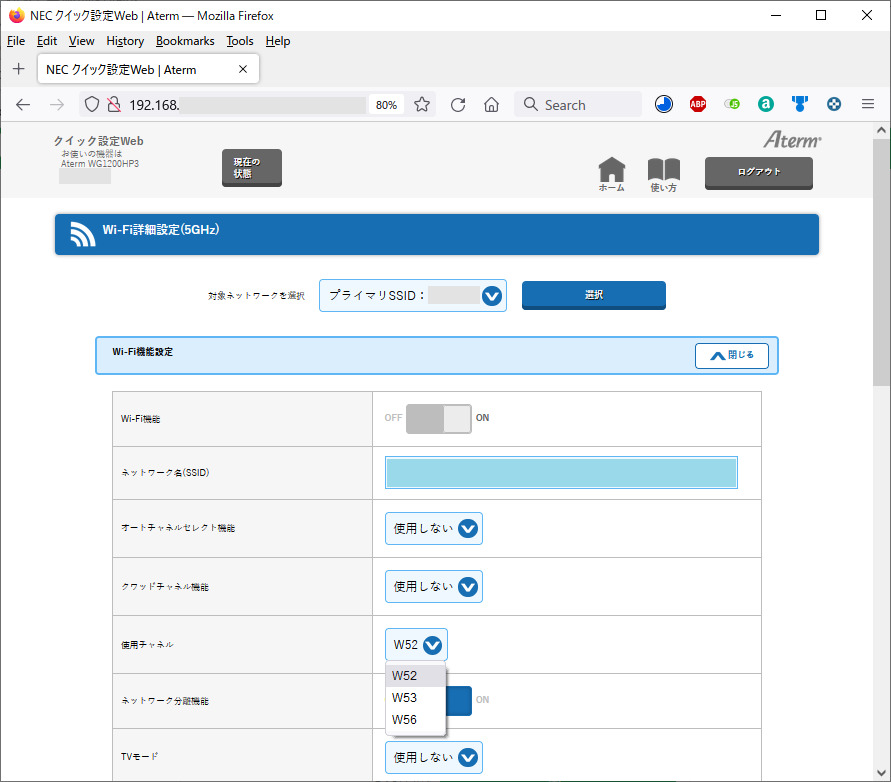891x782 pixels.
Task: Open a new tab with plus button
Action: click(18, 69)
